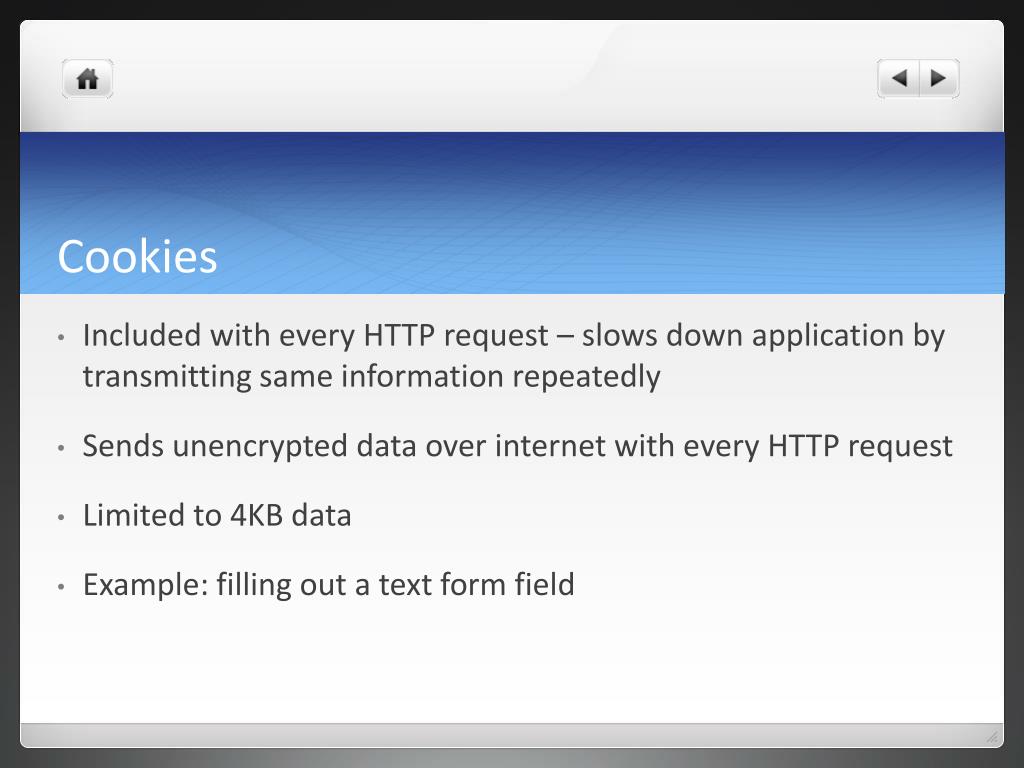Click the resize grip in the slide corner
1024x768 pixels.
pyautogui.click(x=992, y=736)
